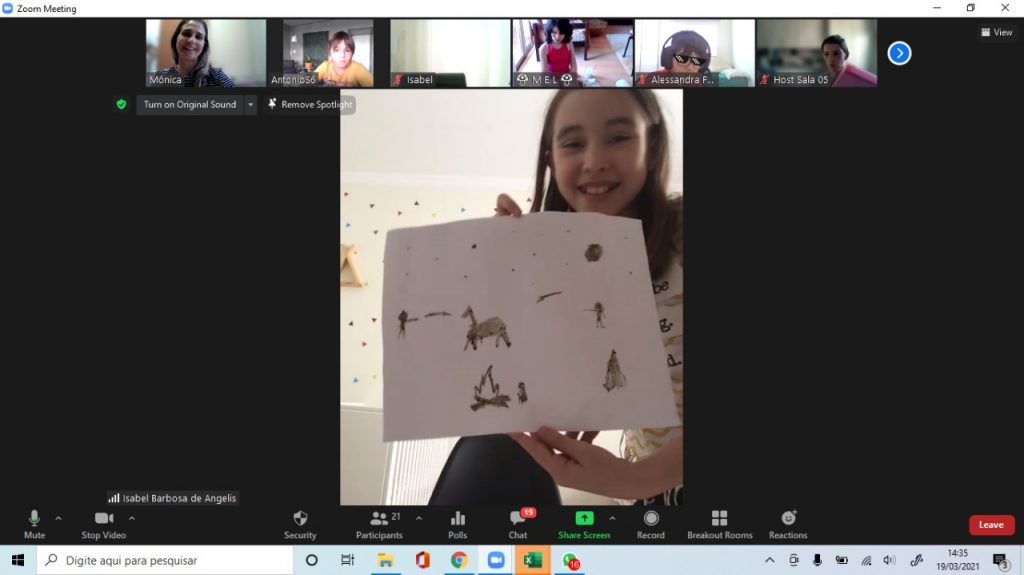Open the tray microphone icon
The width and height of the screenshot is (1024, 575).
click(x=817, y=561)
